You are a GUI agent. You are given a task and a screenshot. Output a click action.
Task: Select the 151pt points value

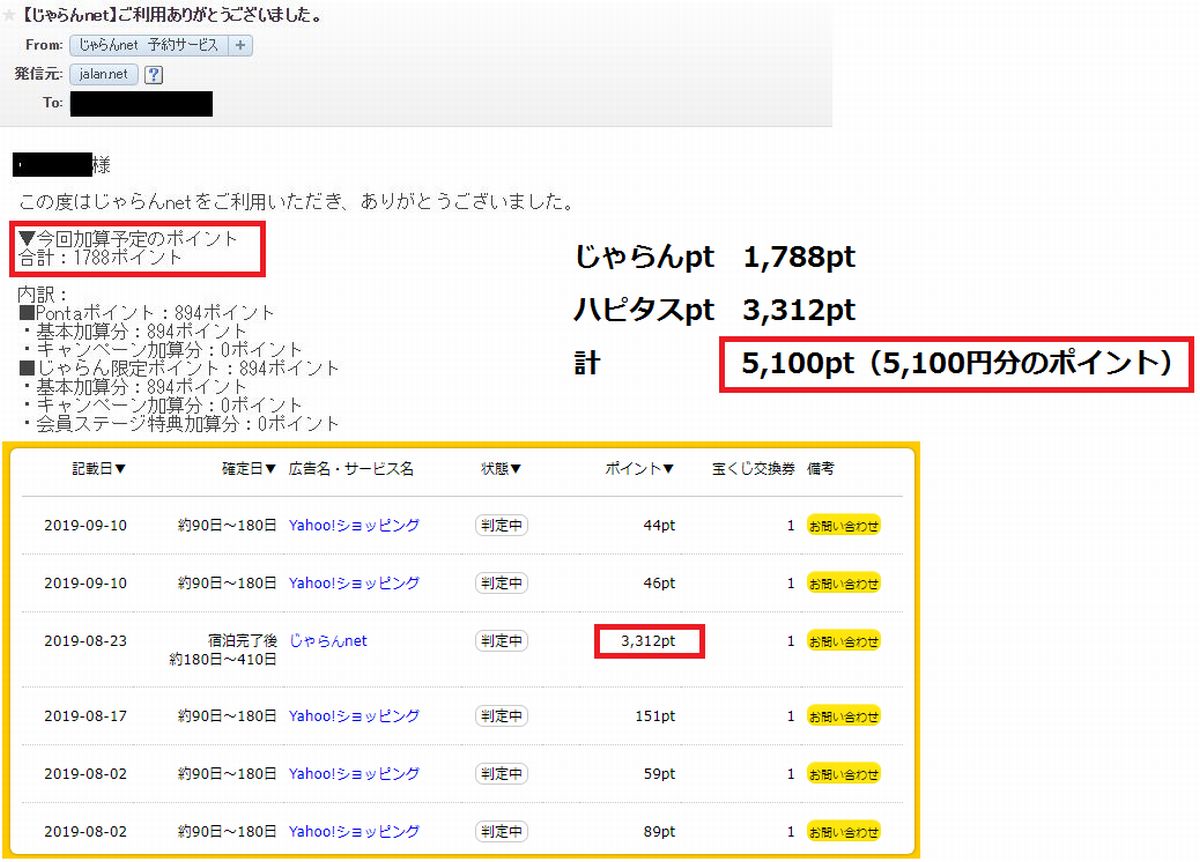[656, 716]
